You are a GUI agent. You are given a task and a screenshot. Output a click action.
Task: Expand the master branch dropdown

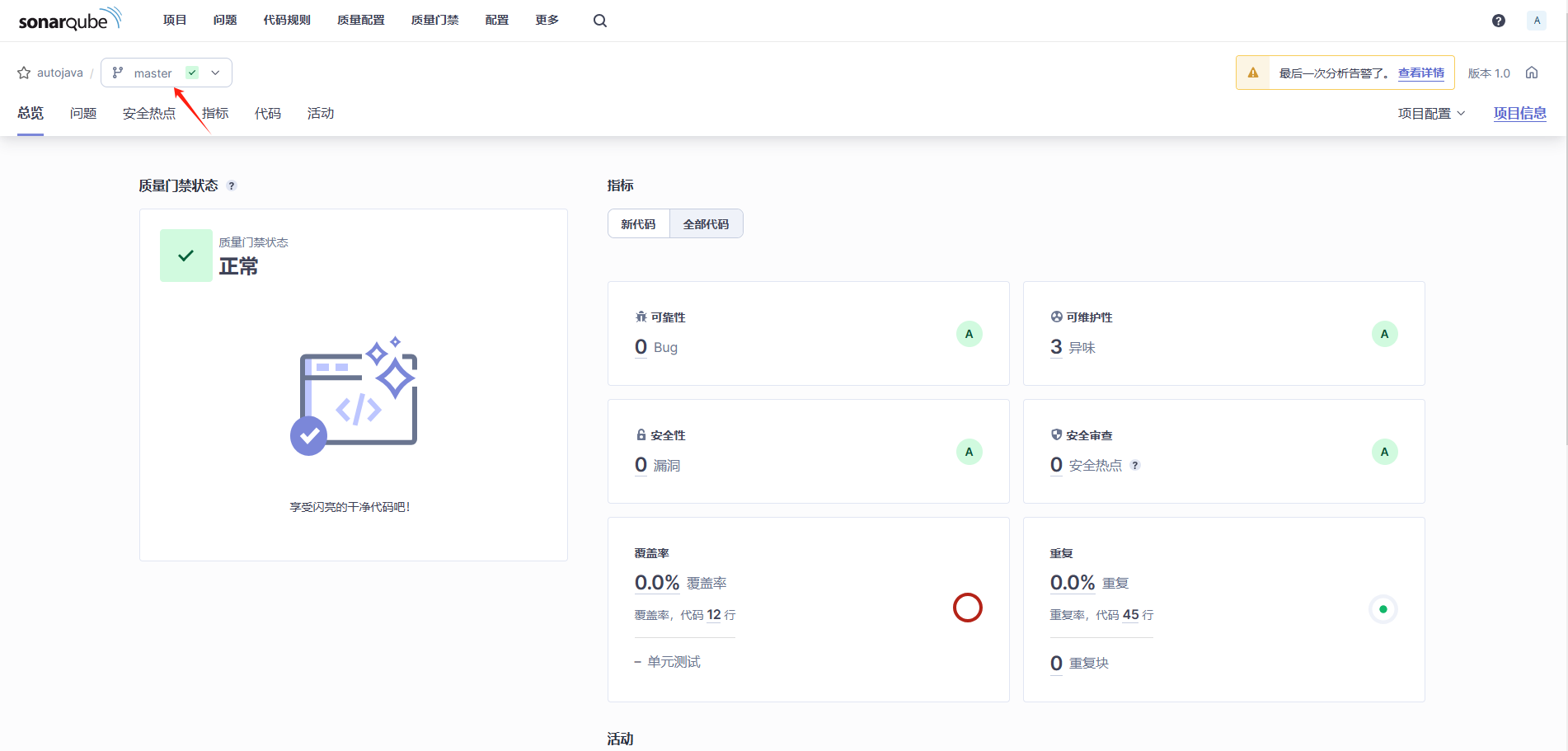pyautogui.click(x=167, y=73)
